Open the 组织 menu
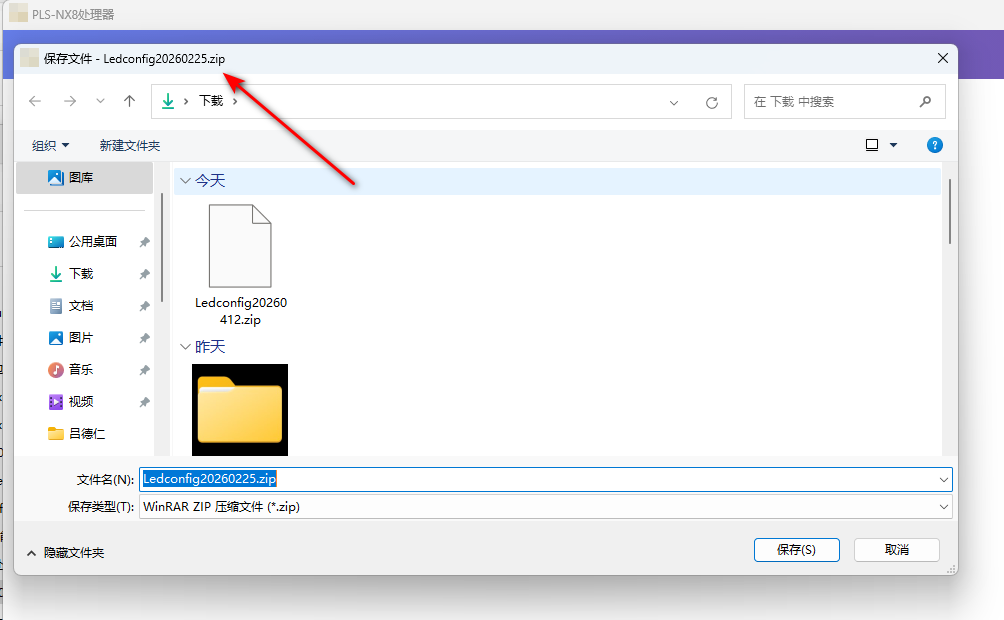This screenshot has width=1004, height=620. click(51, 145)
